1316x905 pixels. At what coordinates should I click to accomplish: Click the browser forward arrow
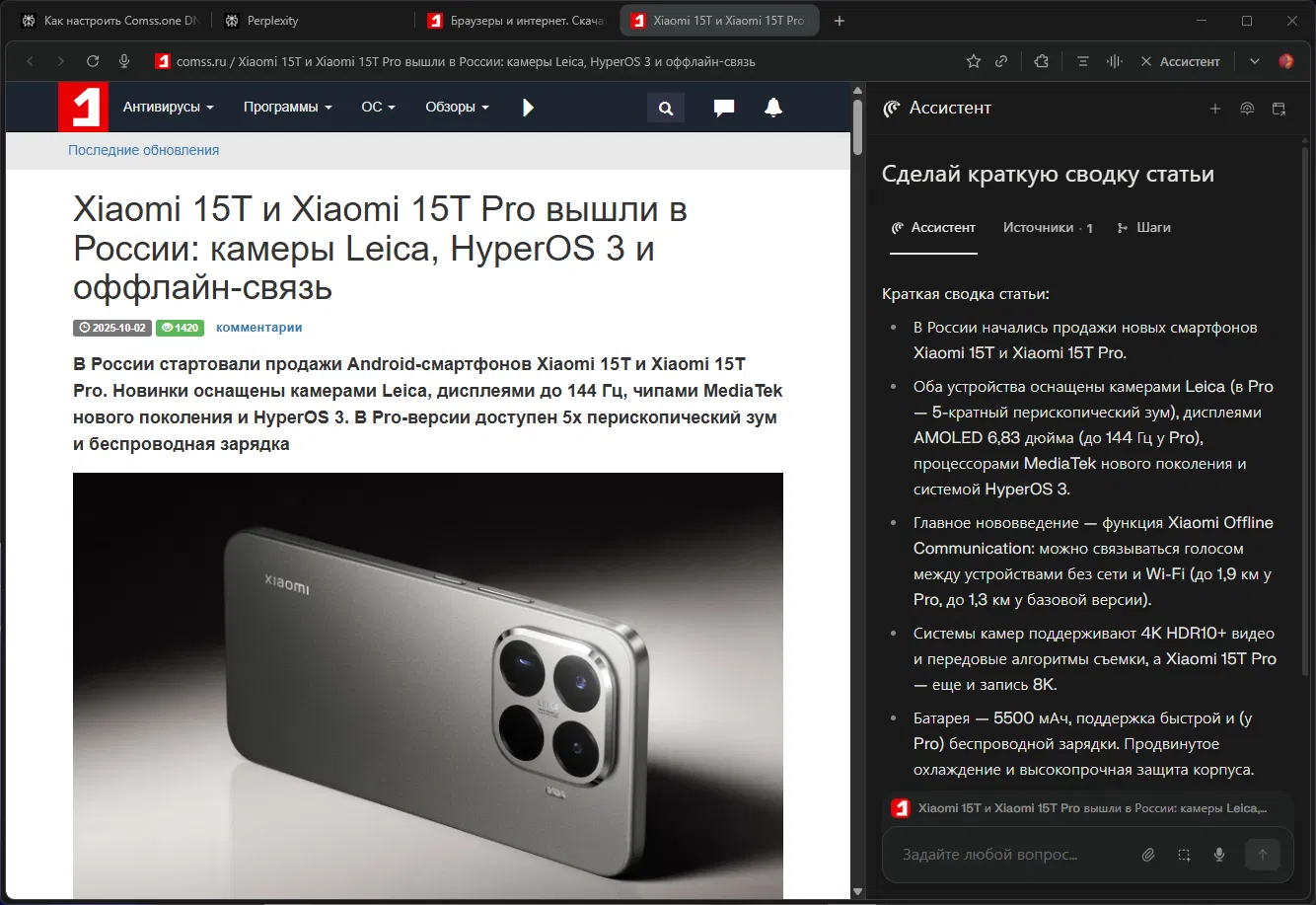coord(61,61)
